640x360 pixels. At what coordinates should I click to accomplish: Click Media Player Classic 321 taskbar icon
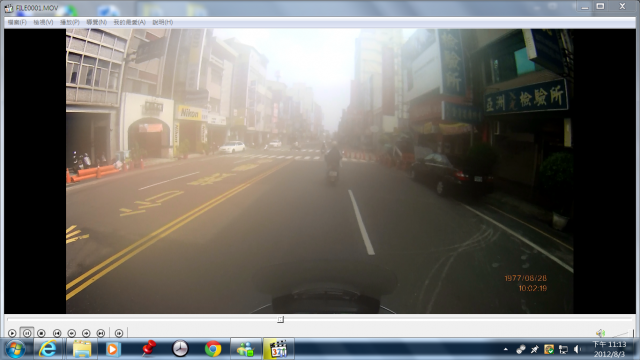tap(278, 349)
